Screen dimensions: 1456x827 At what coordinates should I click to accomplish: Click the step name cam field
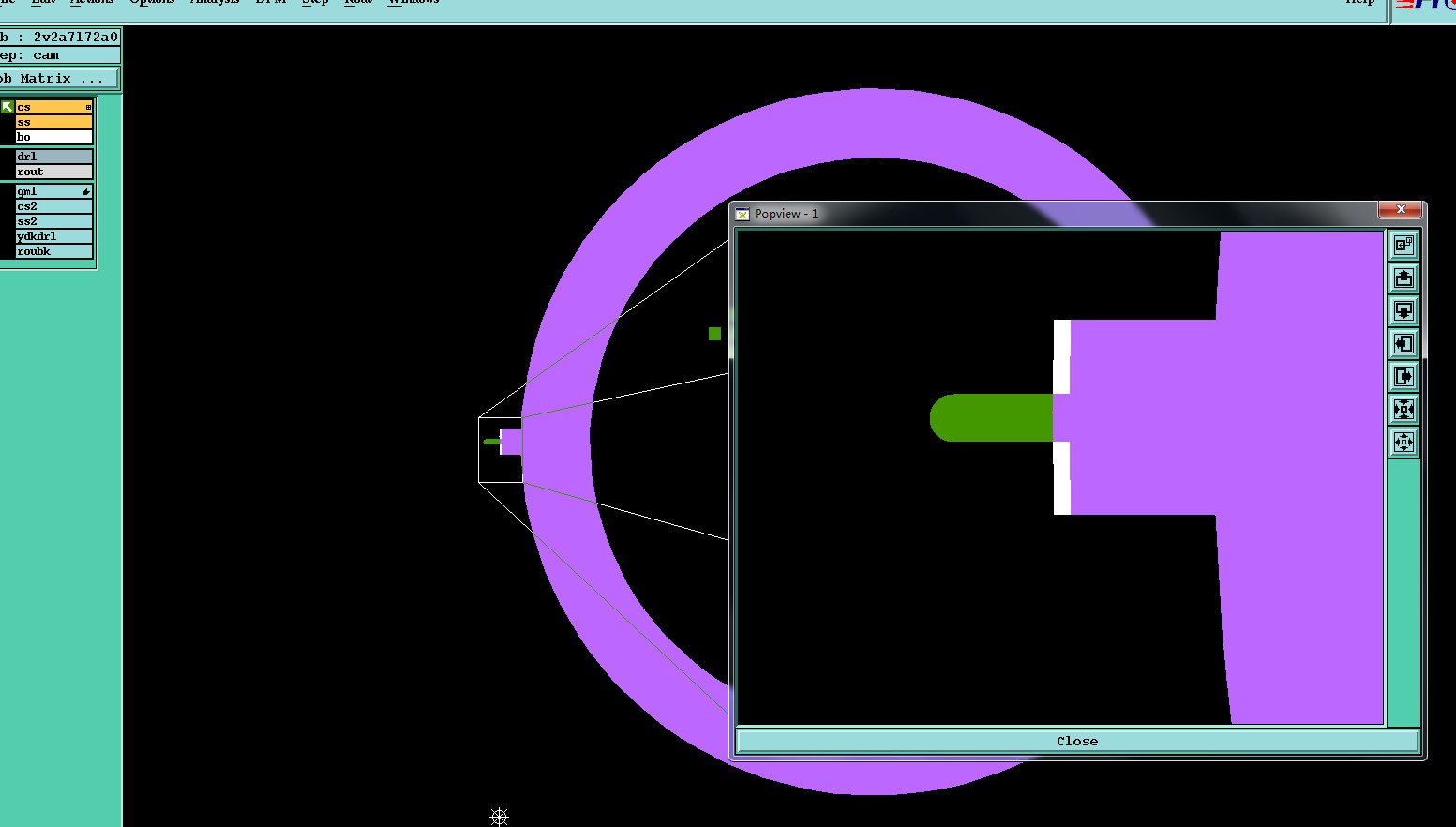tap(59, 55)
